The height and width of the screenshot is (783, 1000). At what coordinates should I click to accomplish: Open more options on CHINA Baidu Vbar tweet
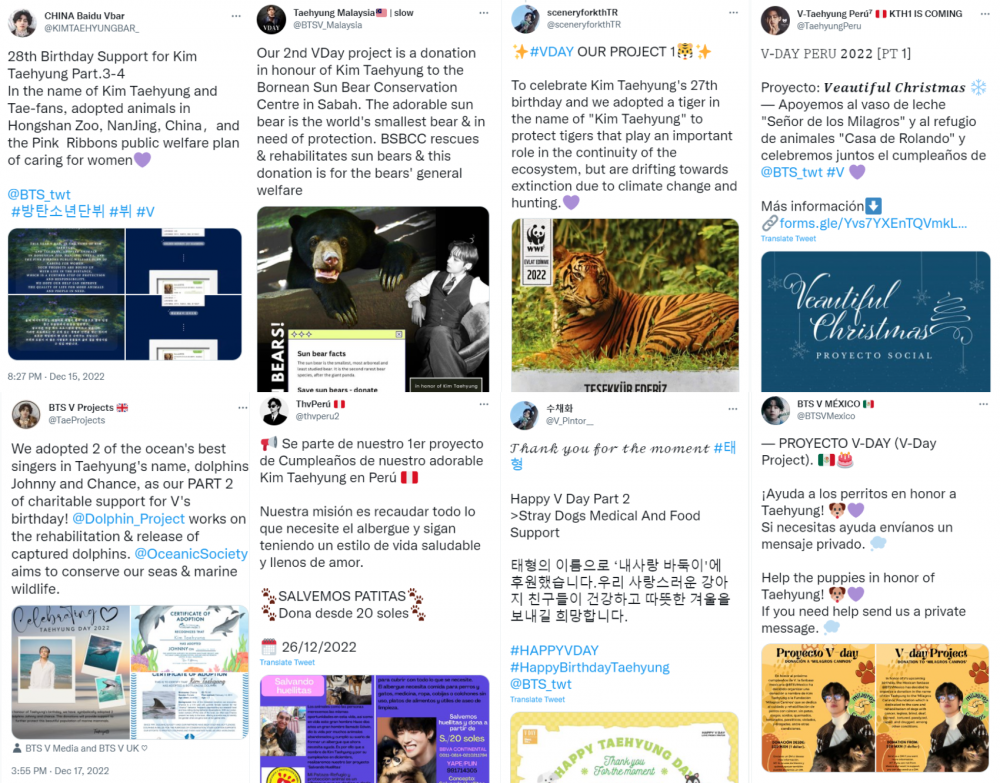coord(236,16)
